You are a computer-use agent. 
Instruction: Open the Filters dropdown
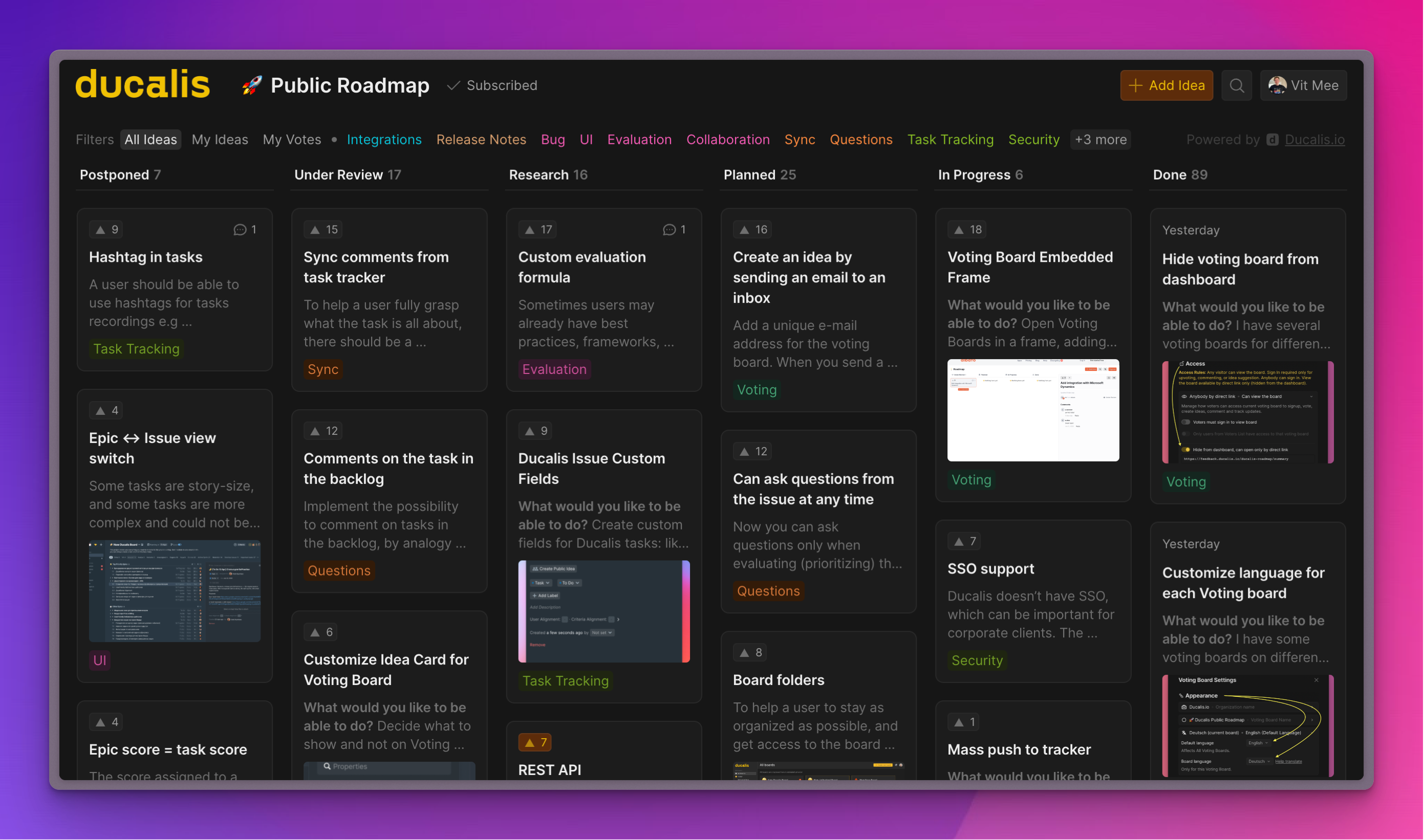click(x=95, y=140)
